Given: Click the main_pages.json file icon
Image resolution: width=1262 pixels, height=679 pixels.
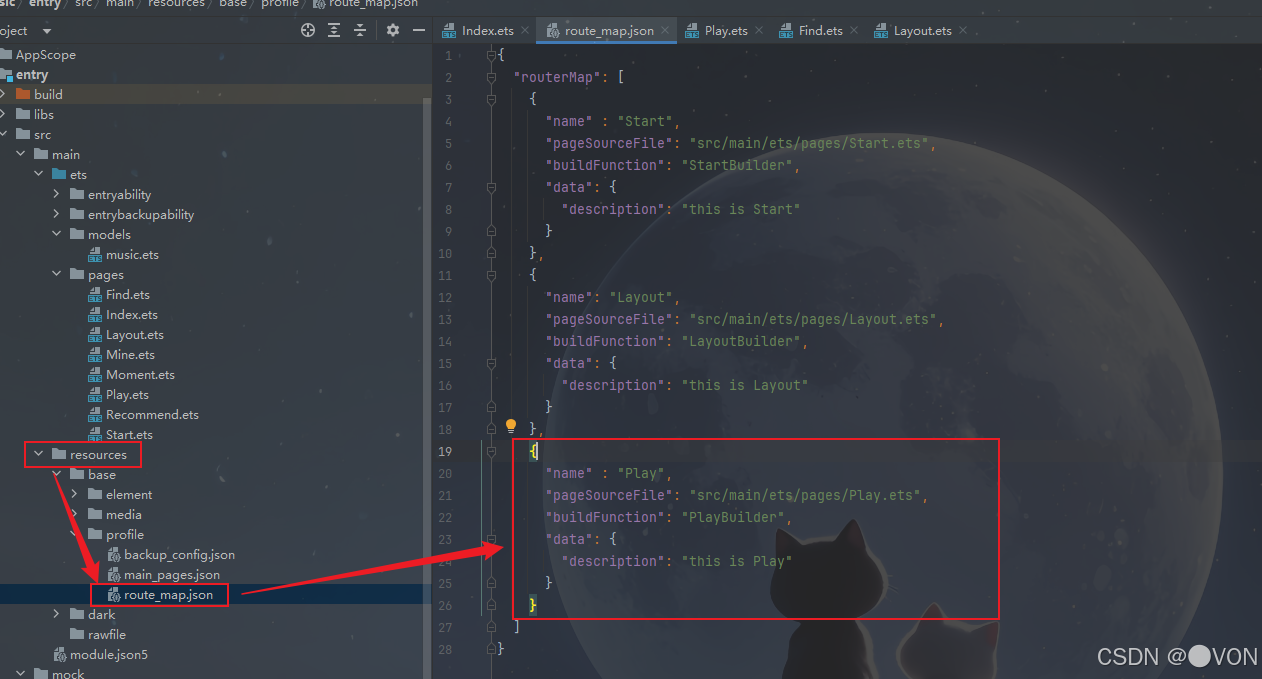Looking at the screenshot, I should coord(113,574).
